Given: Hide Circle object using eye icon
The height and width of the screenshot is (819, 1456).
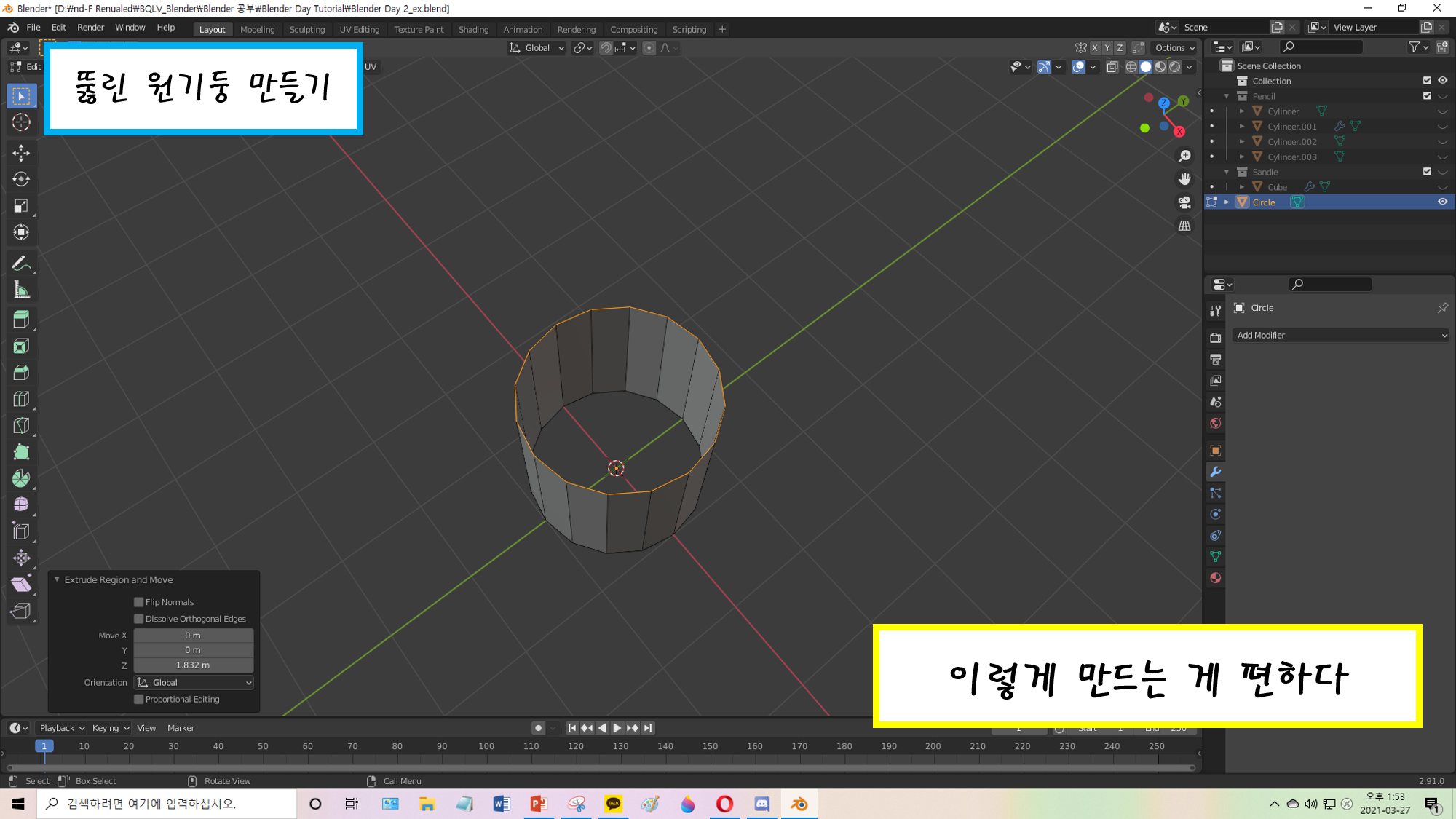Looking at the screenshot, I should pos(1442,202).
